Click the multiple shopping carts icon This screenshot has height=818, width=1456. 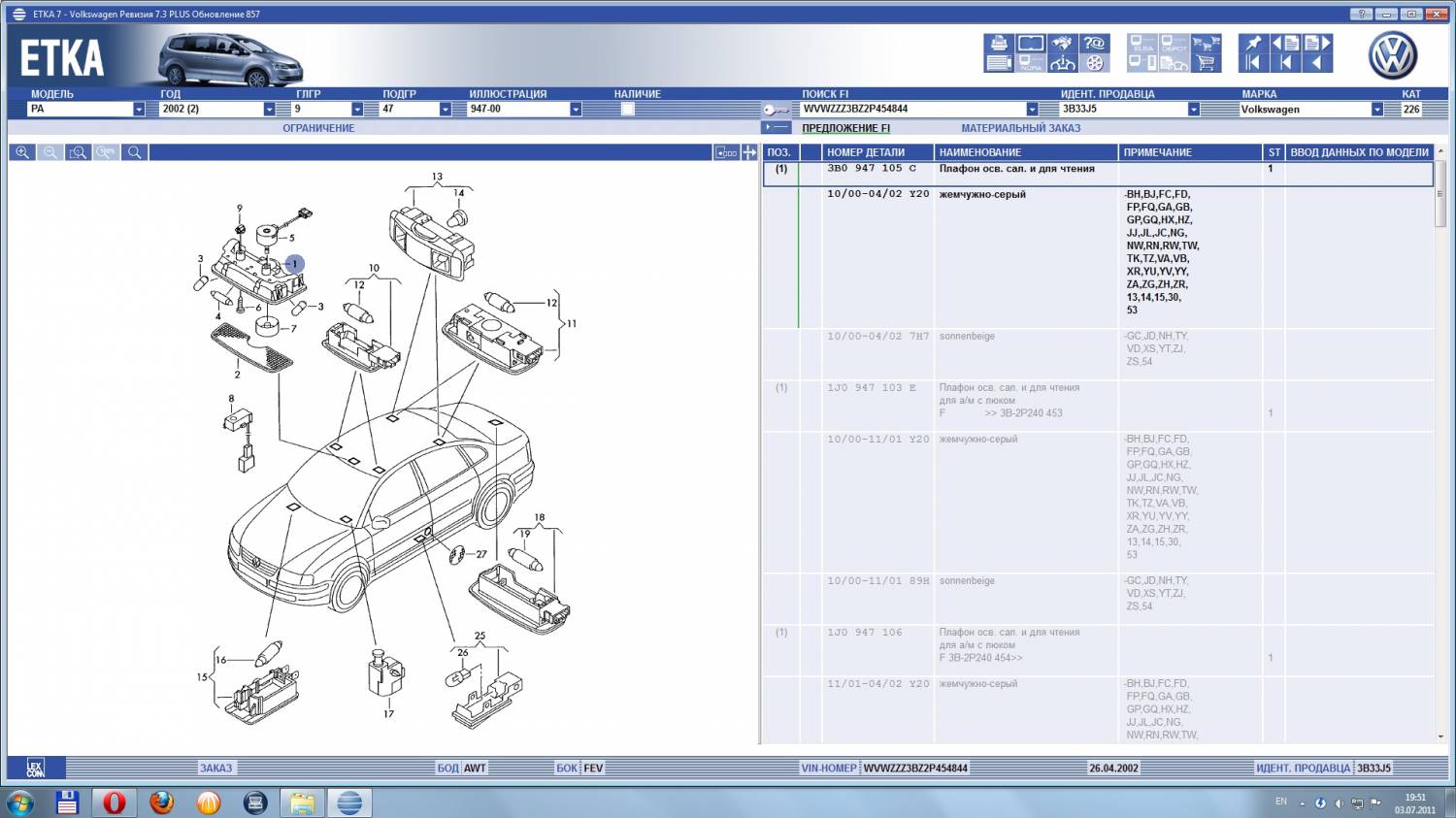point(1207,44)
